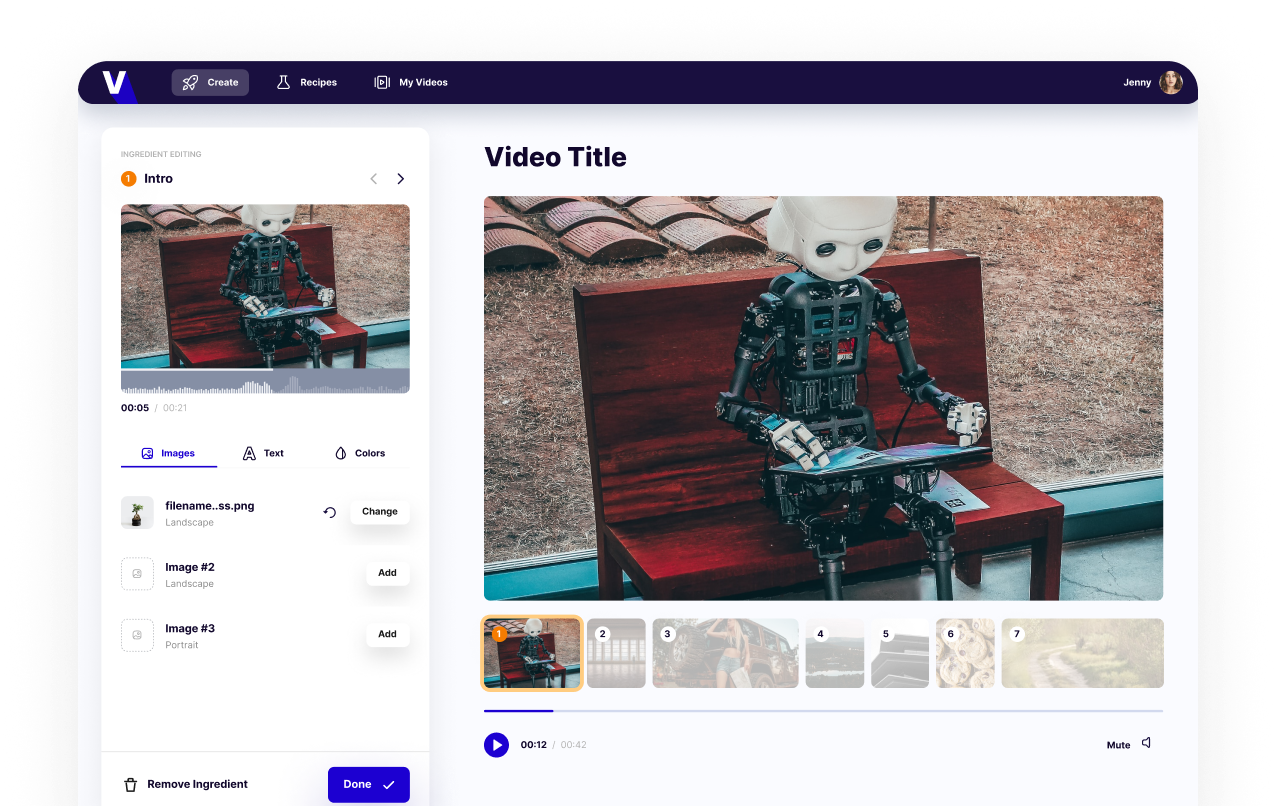
Task: Go to My Videos
Action: (411, 82)
